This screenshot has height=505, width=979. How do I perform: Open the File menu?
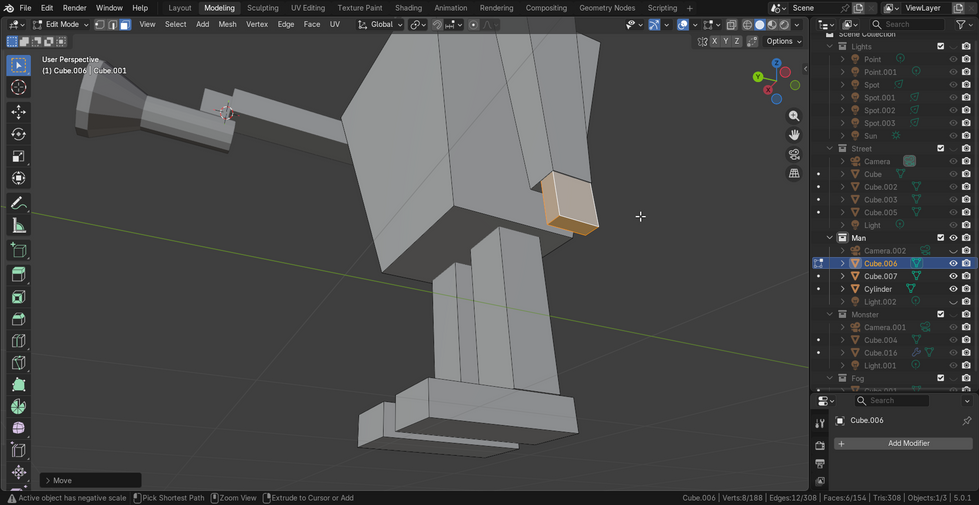pos(26,8)
